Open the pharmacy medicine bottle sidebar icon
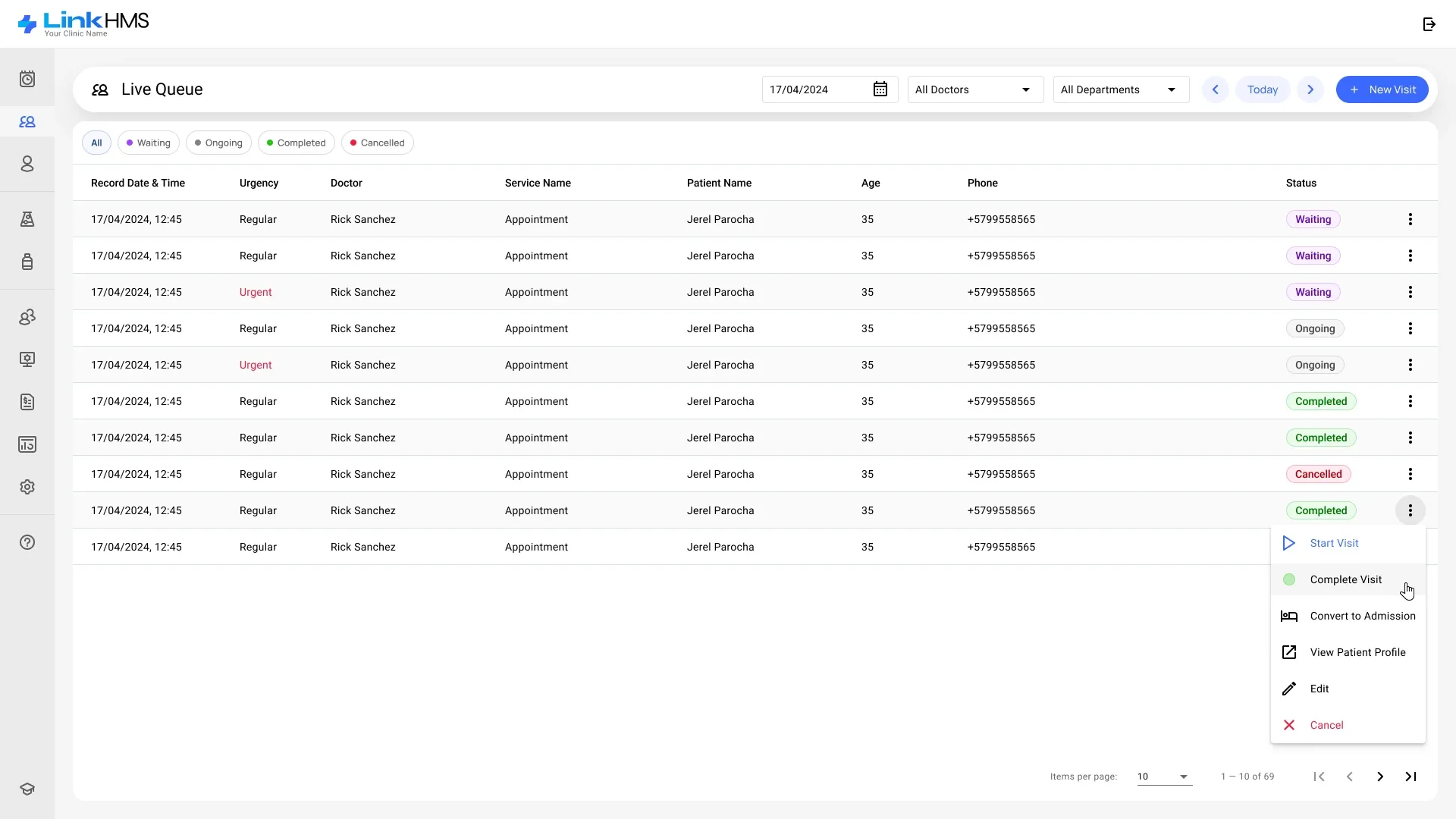Screen dimensions: 1456x819 point(27,262)
